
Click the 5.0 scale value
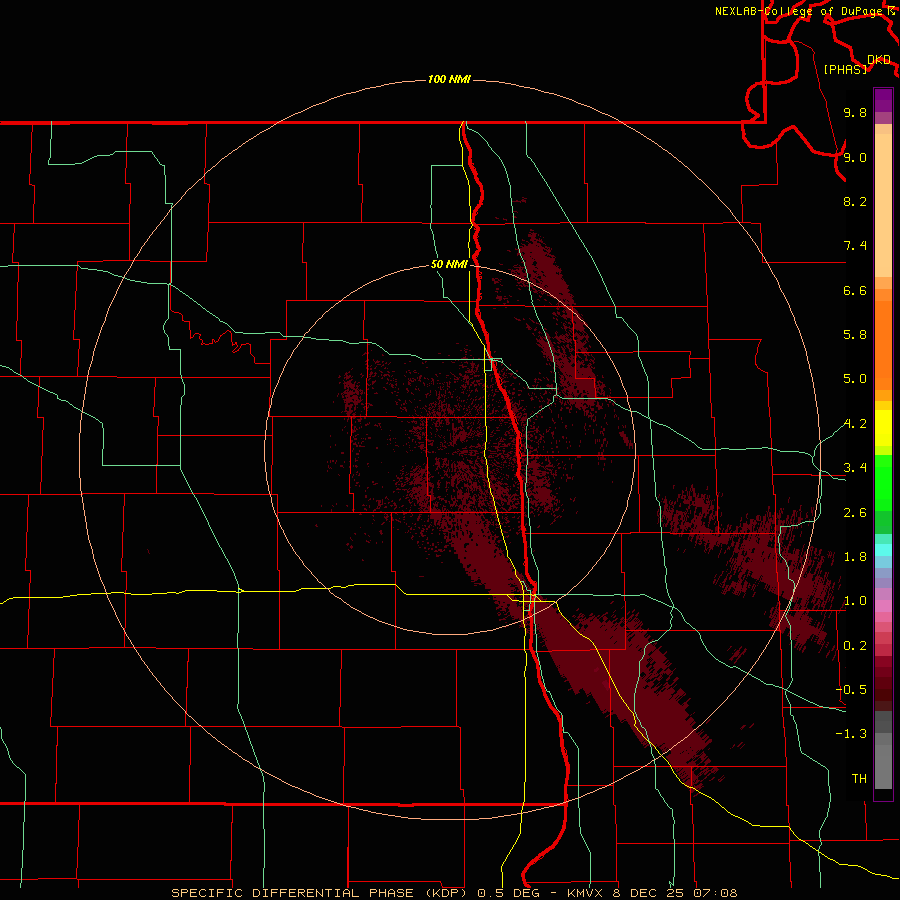(x=855, y=379)
